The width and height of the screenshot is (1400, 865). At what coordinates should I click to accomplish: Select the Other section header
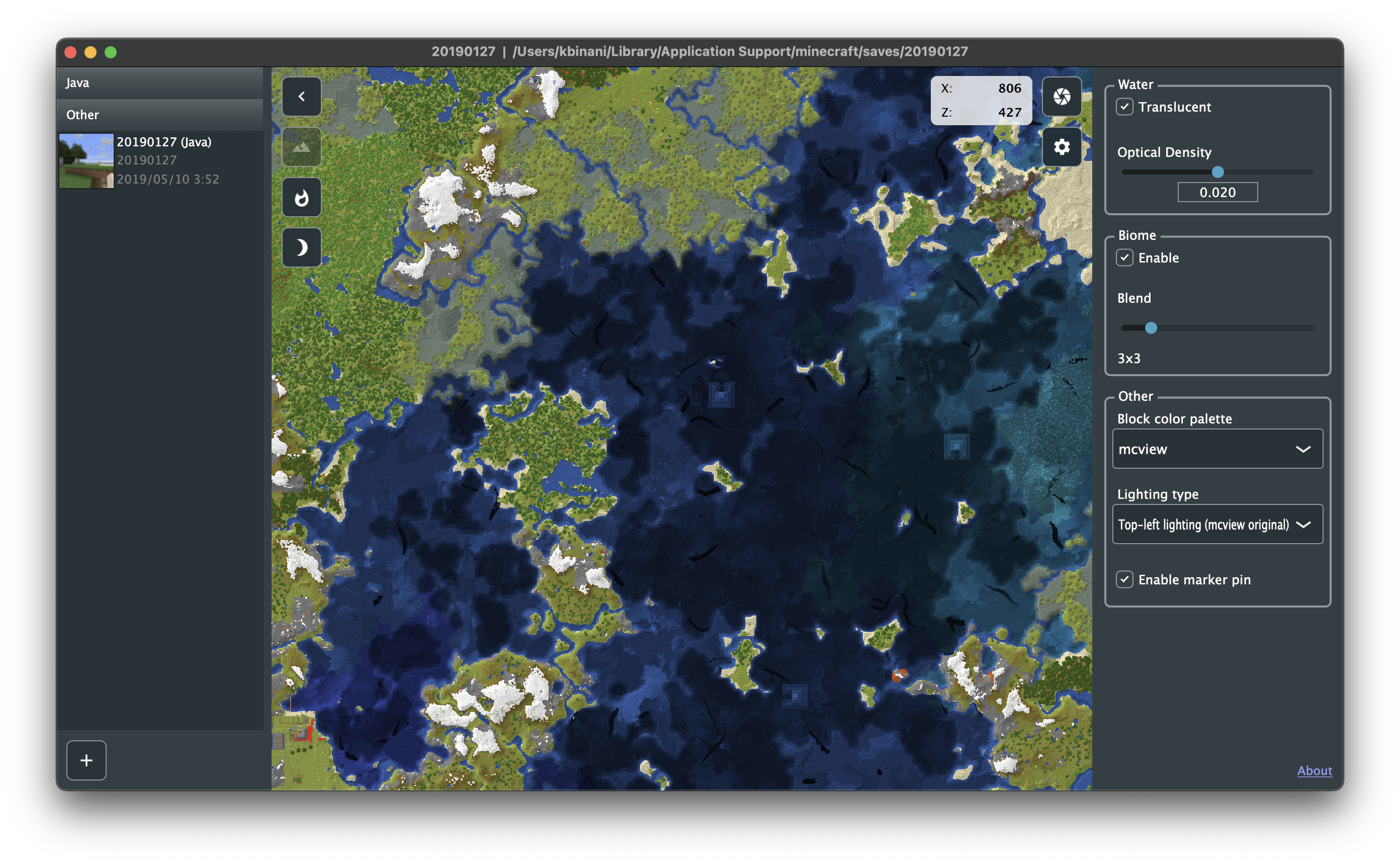[x=160, y=115]
